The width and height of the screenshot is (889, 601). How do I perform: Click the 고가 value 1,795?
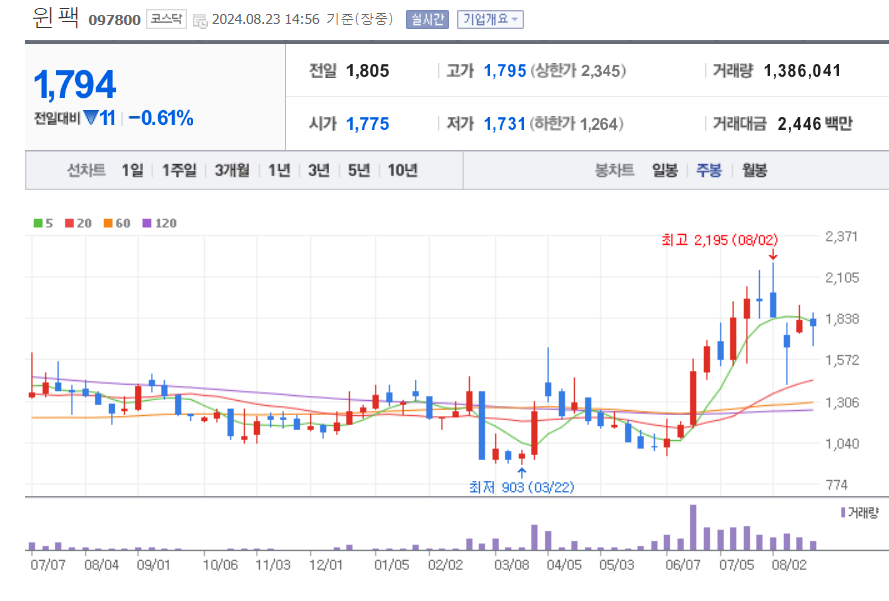(x=505, y=71)
